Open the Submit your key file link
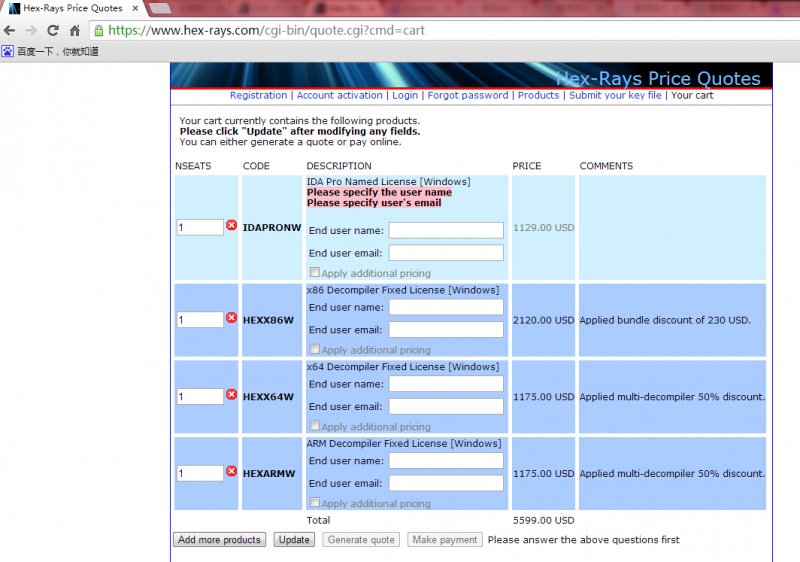 (x=615, y=95)
